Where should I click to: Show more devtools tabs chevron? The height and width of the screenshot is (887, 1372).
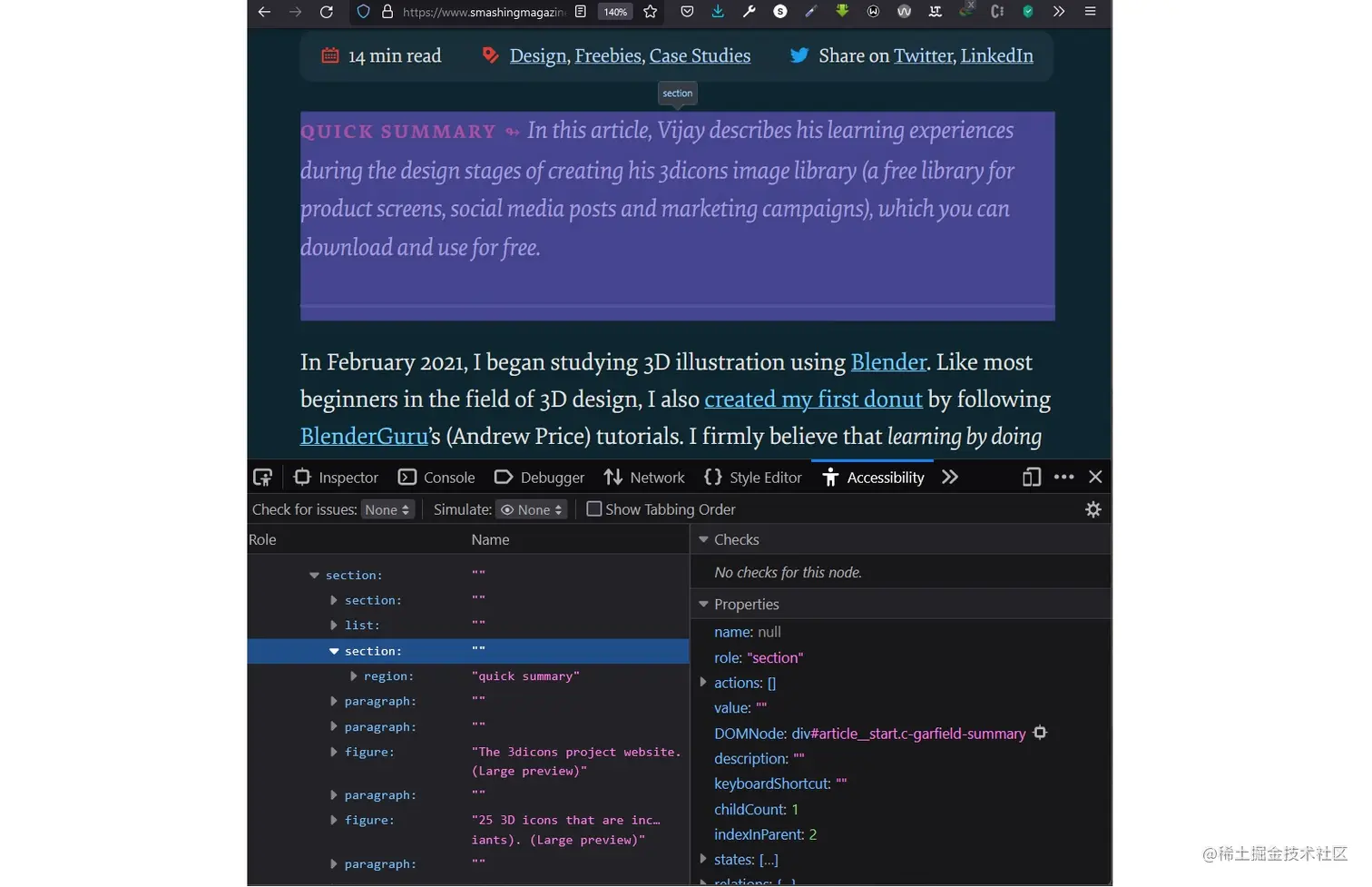click(949, 478)
